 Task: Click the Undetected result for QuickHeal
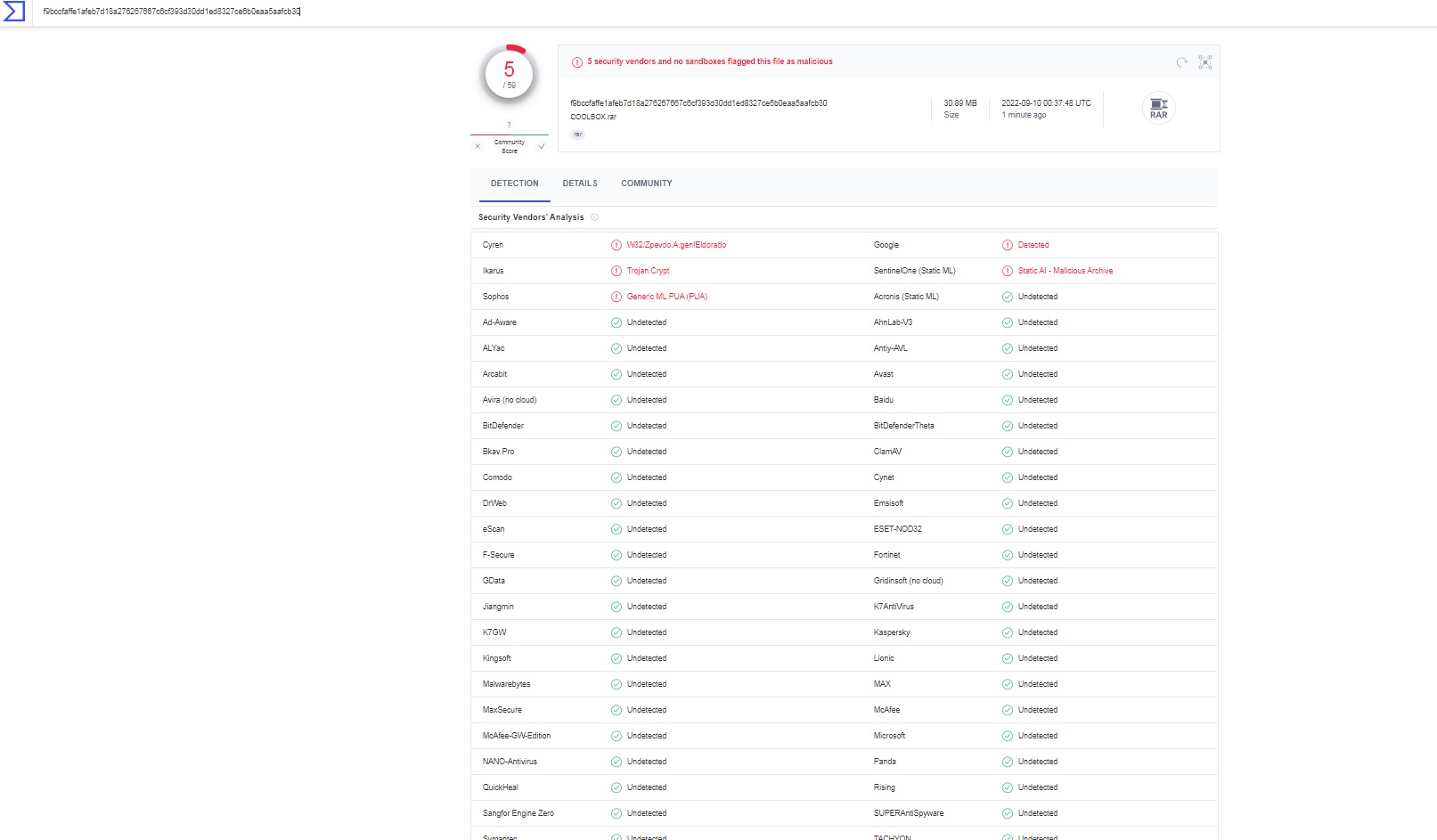tap(647, 787)
